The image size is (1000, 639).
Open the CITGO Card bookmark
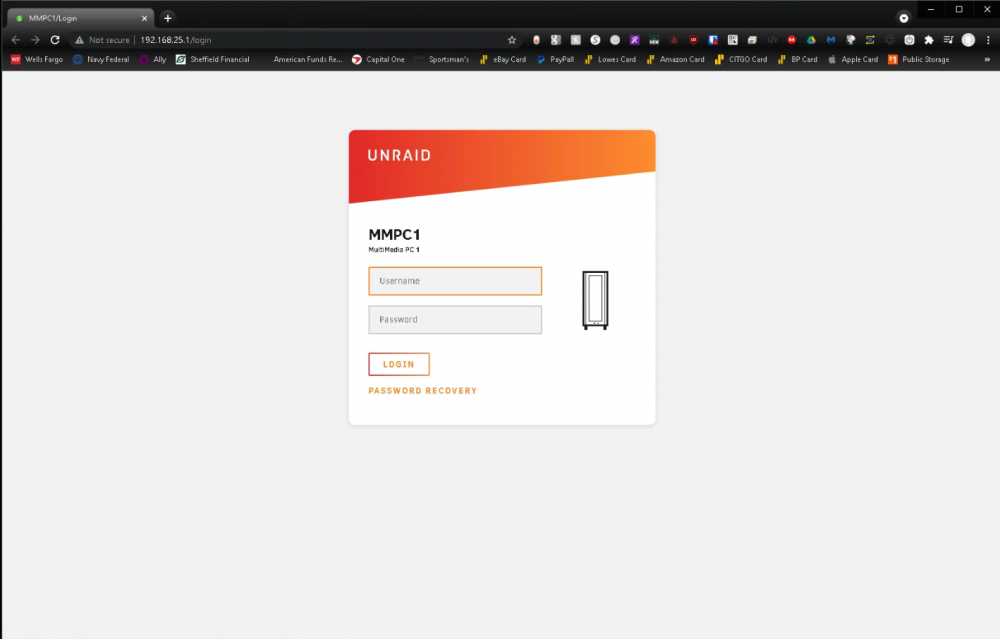(741, 59)
